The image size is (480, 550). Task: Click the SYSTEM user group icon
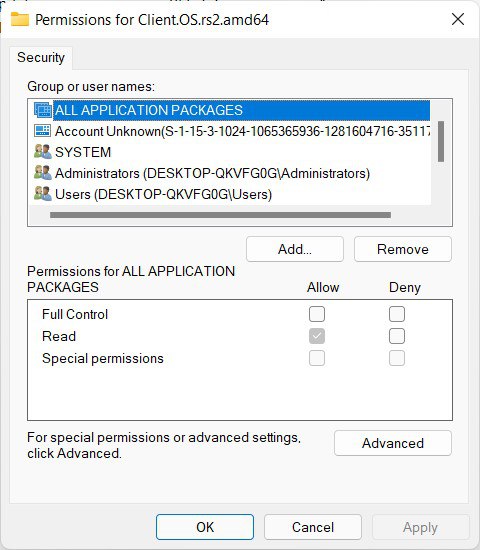[43, 152]
